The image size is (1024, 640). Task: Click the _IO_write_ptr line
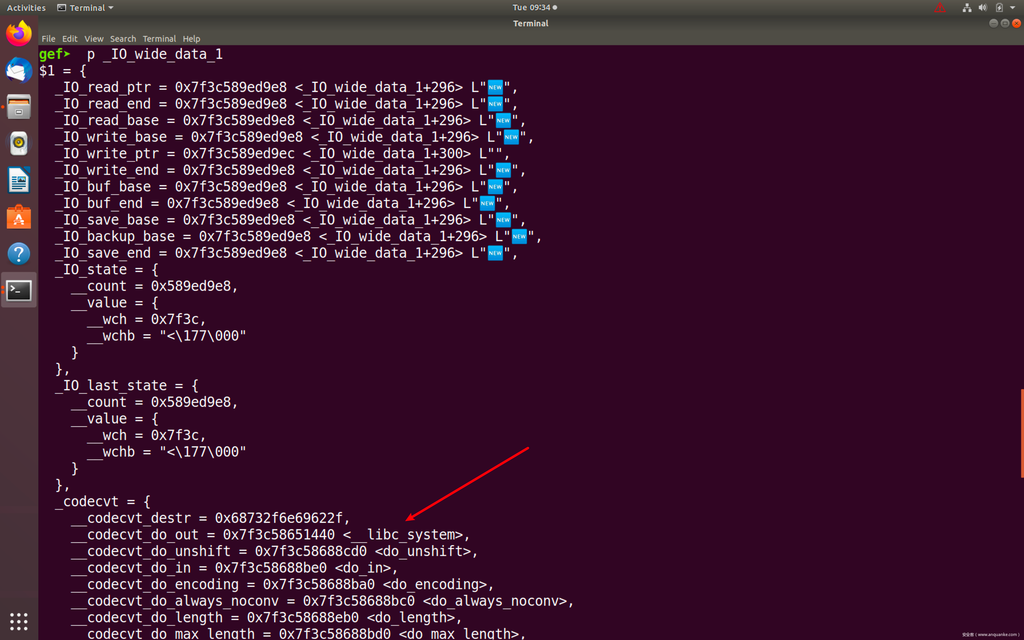click(283, 153)
